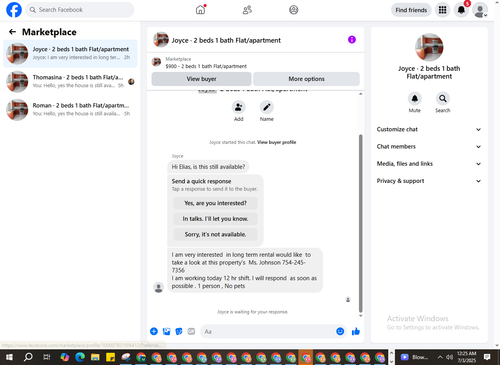Open the Facebook menu grid icon

click(x=442, y=10)
